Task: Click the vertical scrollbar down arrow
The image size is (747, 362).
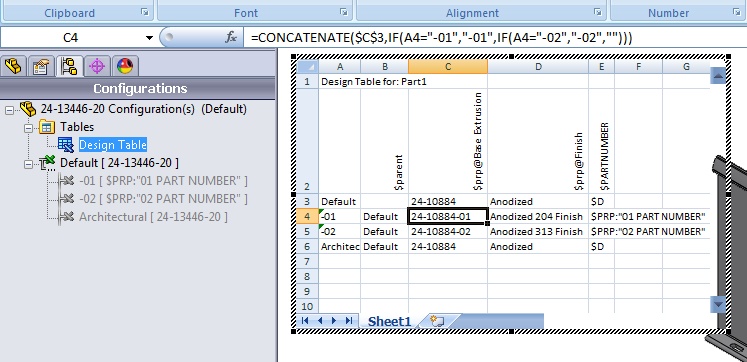Action: 718,304
